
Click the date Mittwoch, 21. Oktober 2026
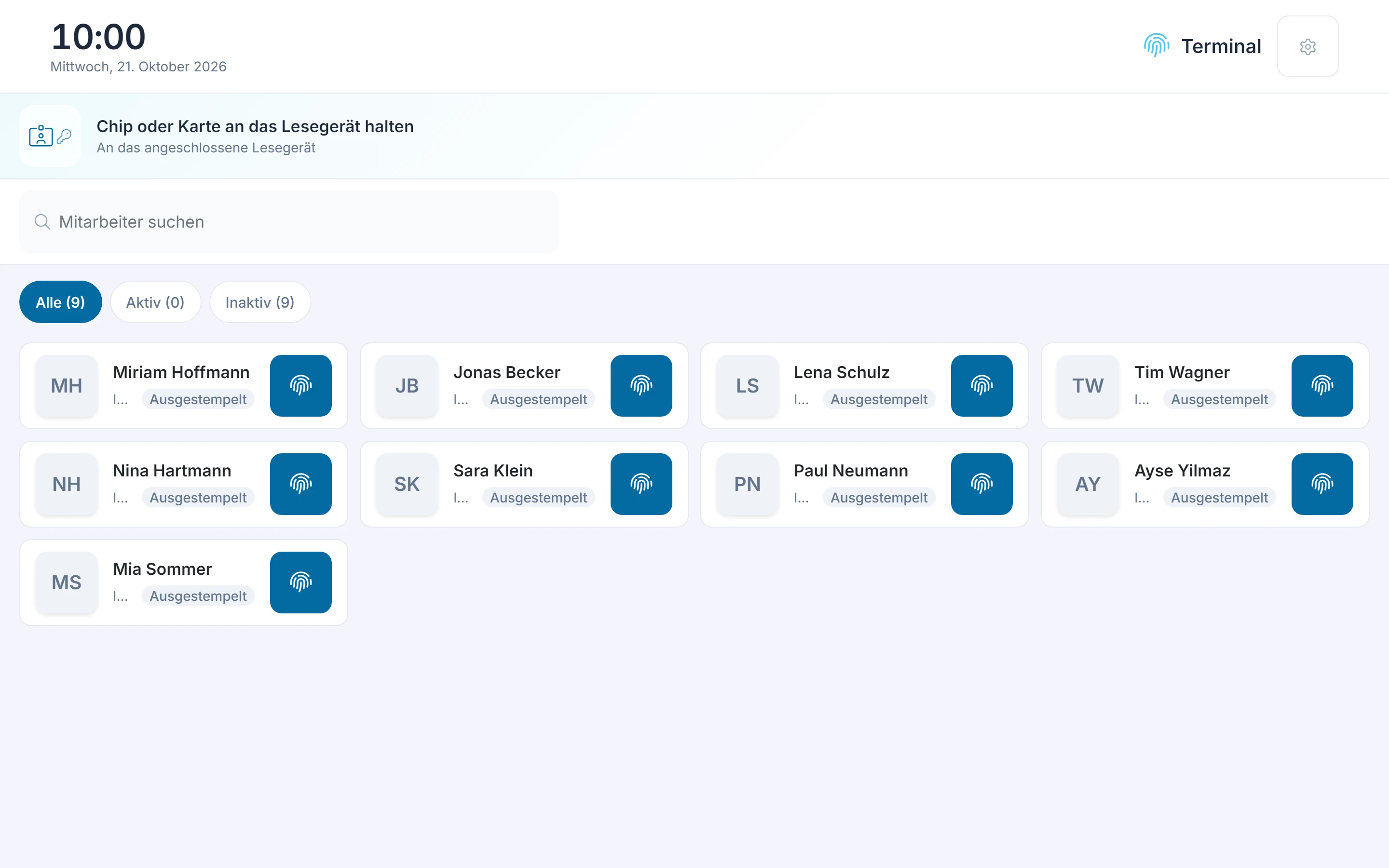138,67
